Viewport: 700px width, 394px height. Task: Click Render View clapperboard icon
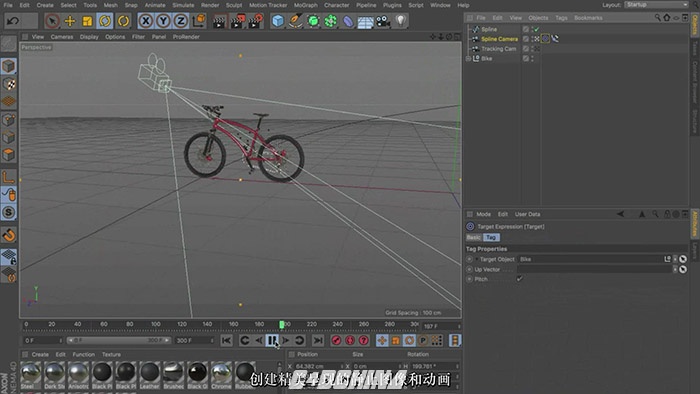coord(219,21)
